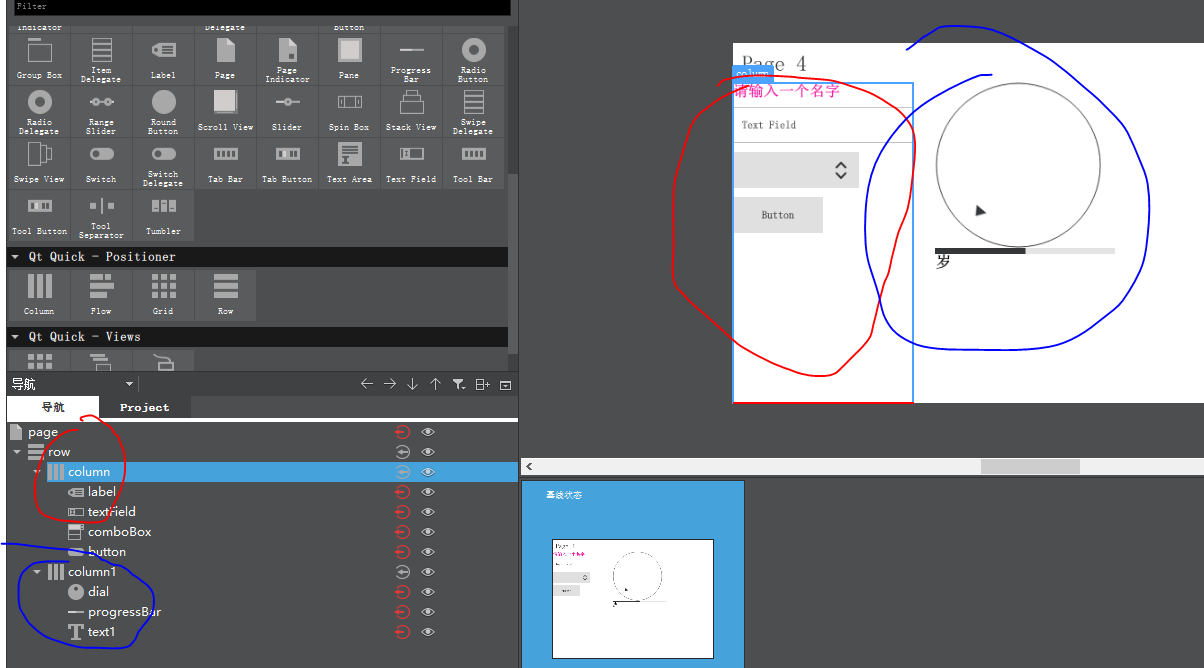Click the Text Field on canvas

[x=823, y=125]
